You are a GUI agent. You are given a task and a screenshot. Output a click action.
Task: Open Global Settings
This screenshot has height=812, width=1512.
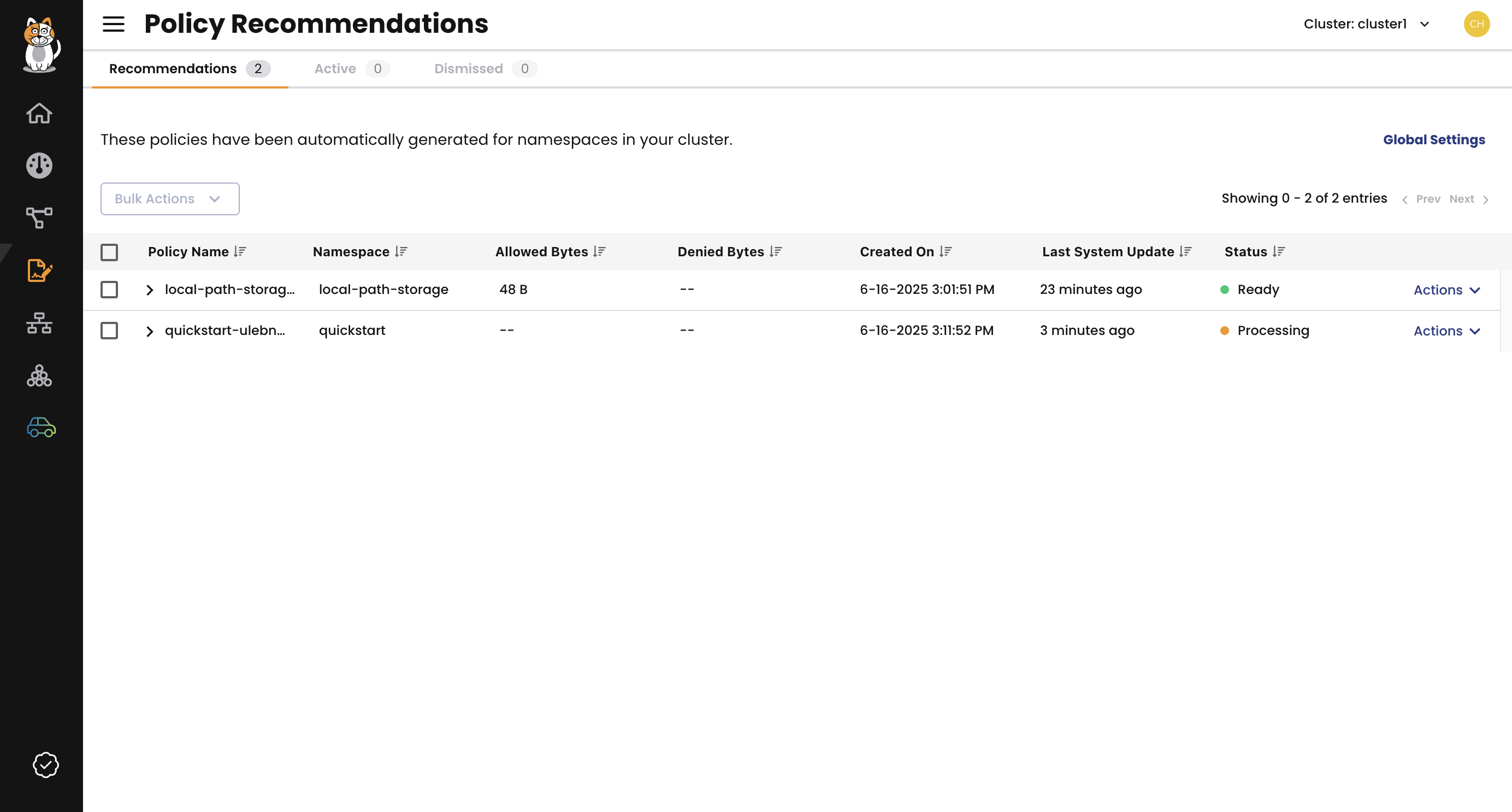point(1434,139)
